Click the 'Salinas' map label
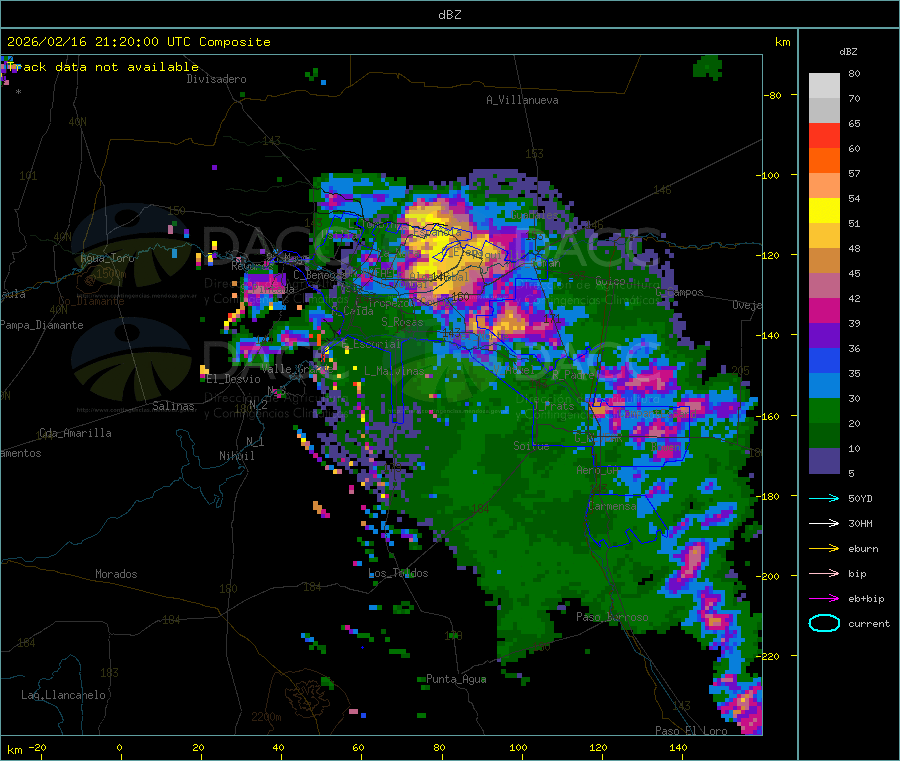The image size is (900, 761). pos(173,406)
